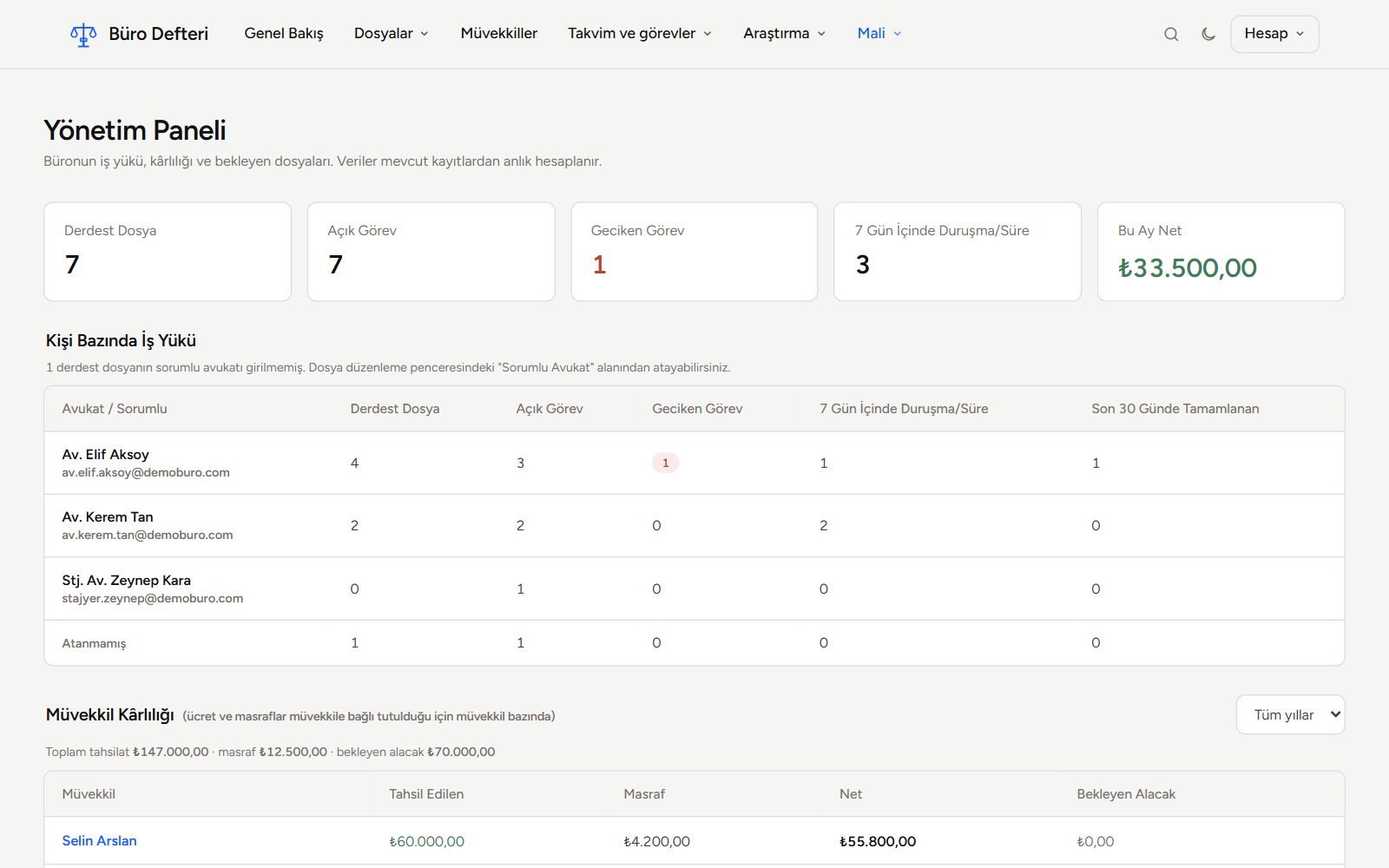
Task: Click the Geciken Görev summary card
Action: point(694,252)
